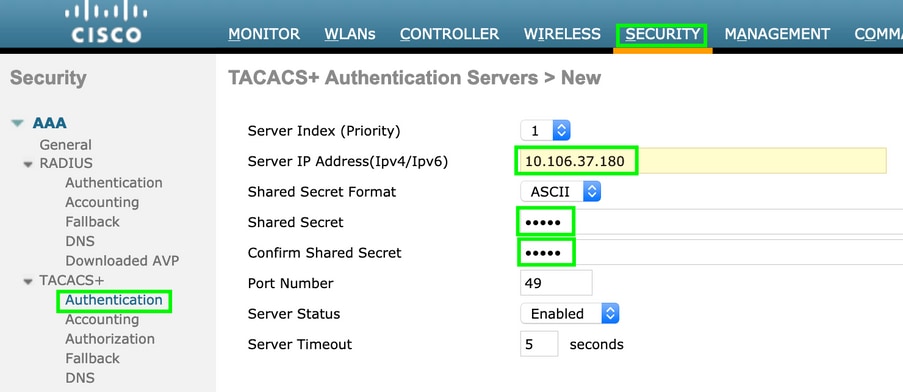
Task: Open the CONTROLLER menu
Action: (449, 35)
